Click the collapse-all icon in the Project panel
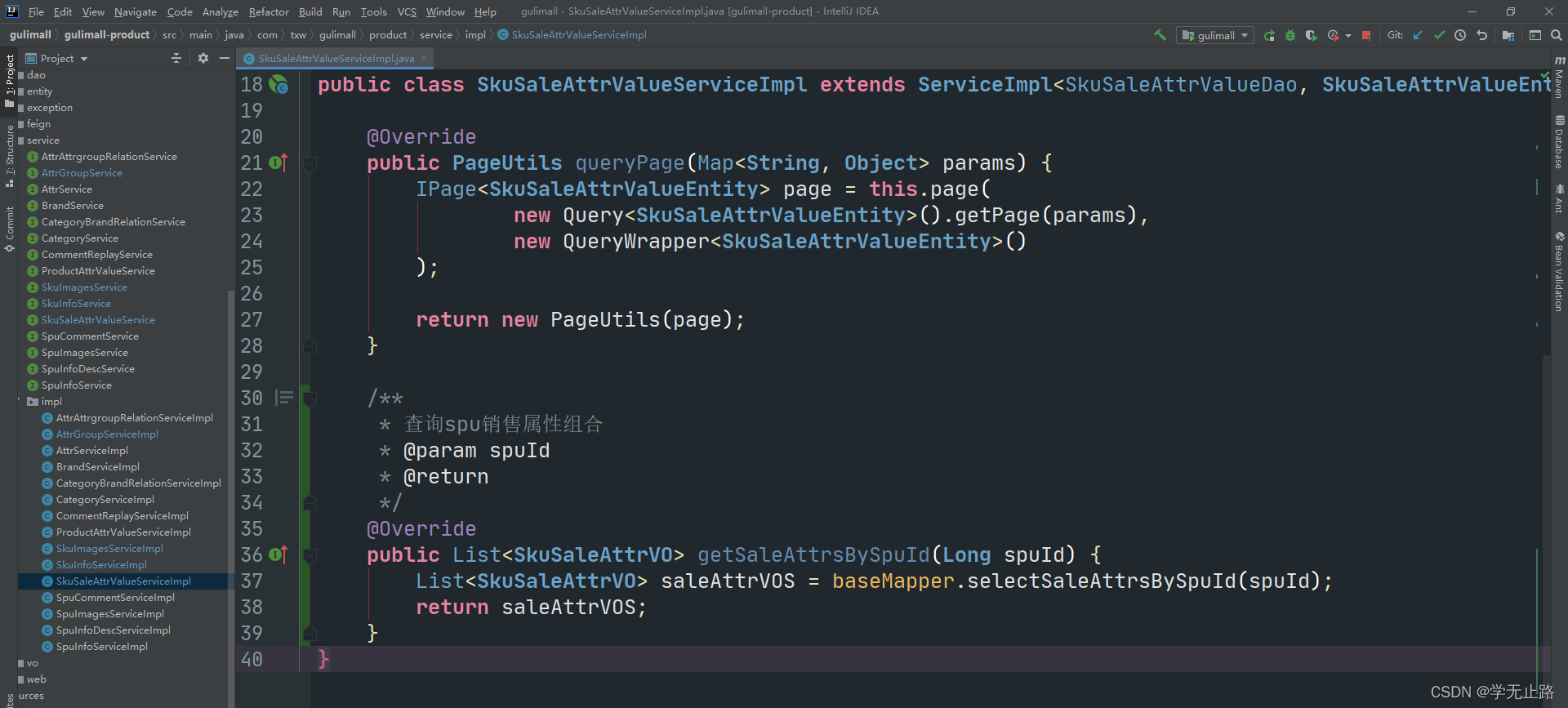Image resolution: width=1568 pixels, height=708 pixels. coord(176,58)
